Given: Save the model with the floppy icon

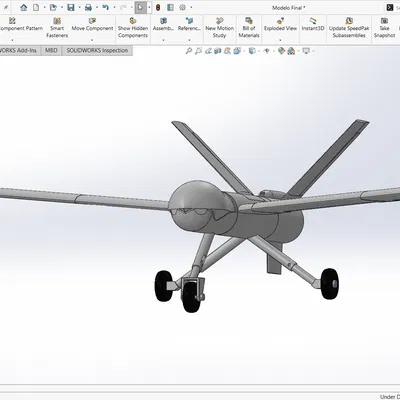Looking at the screenshot, I should [x=71, y=7].
